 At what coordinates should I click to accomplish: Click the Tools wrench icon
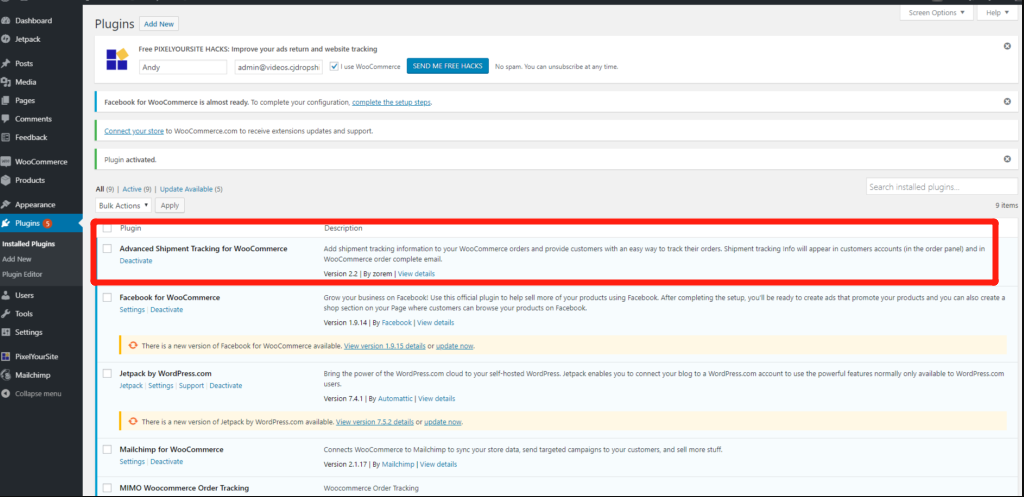[6, 313]
